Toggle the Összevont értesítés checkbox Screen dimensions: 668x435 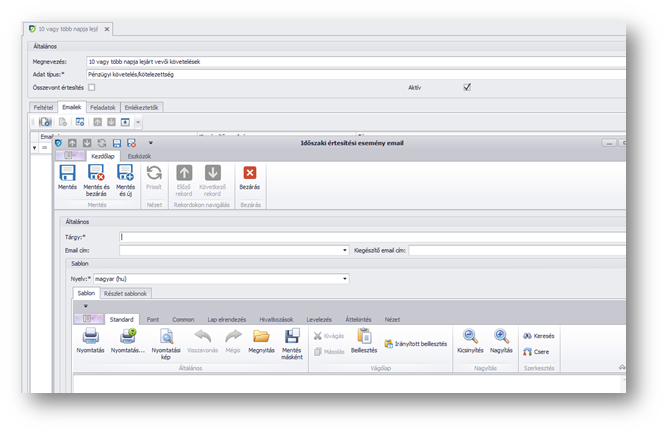pyautogui.click(x=92, y=88)
